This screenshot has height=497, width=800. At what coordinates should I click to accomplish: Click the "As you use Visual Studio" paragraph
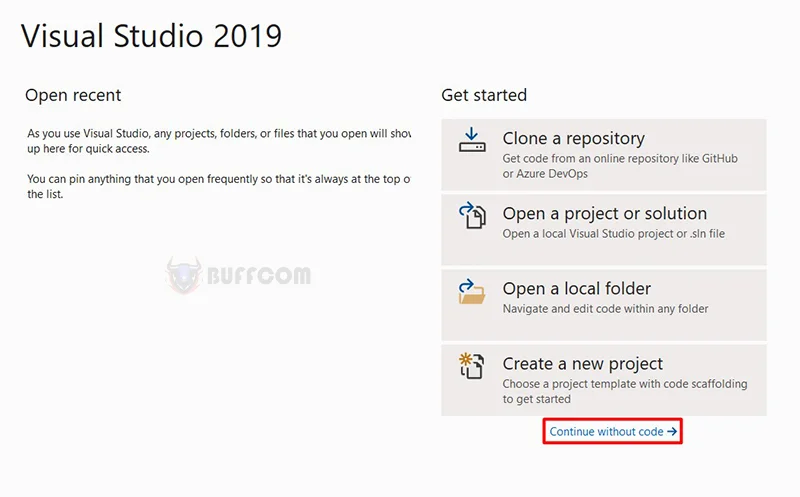point(219,141)
